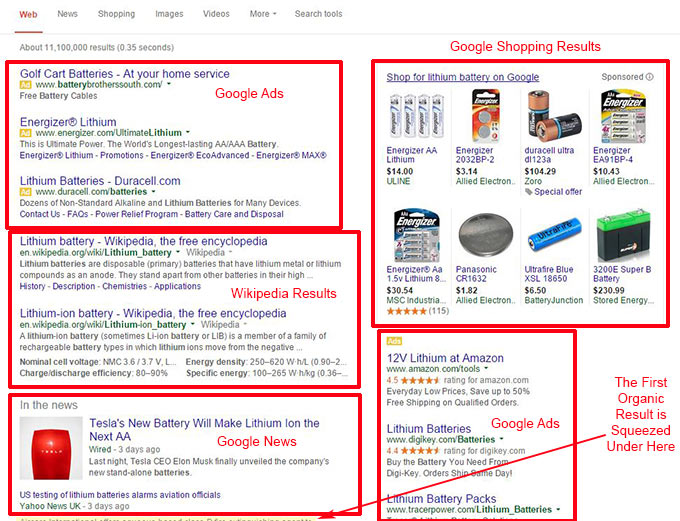Image resolution: width=680 pixels, height=521 pixels.
Task: Open the Energizer AA Lithium product title
Action: (412, 155)
